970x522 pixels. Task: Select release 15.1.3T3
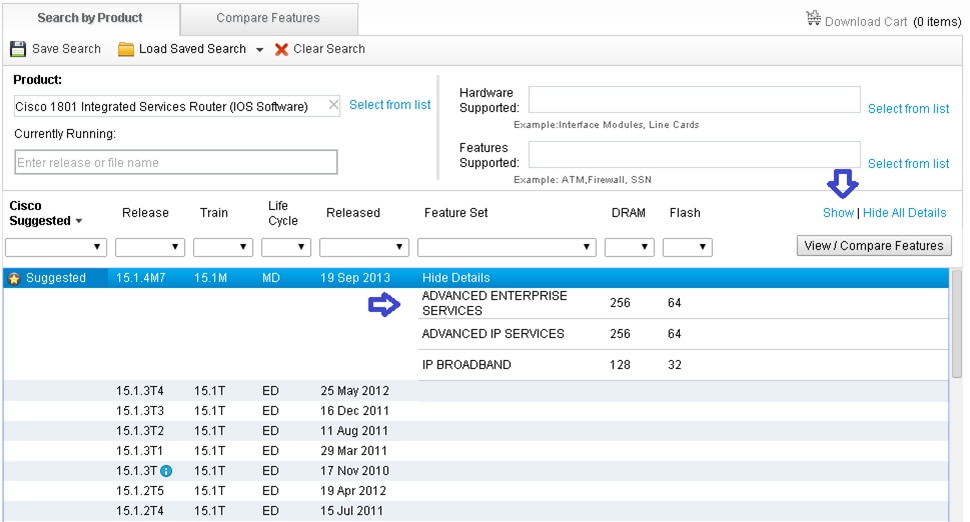140,411
